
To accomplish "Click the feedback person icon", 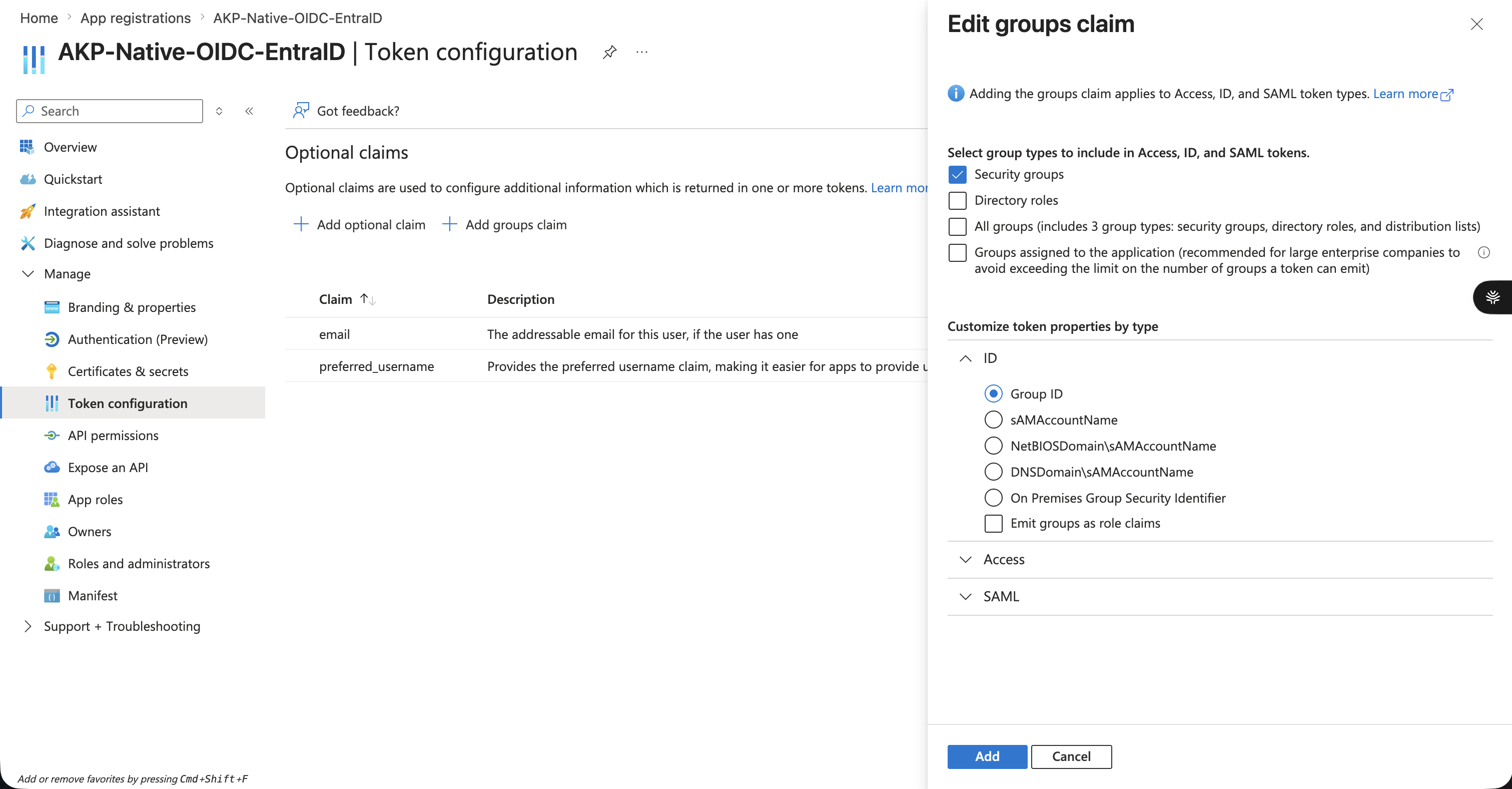I will [x=301, y=111].
